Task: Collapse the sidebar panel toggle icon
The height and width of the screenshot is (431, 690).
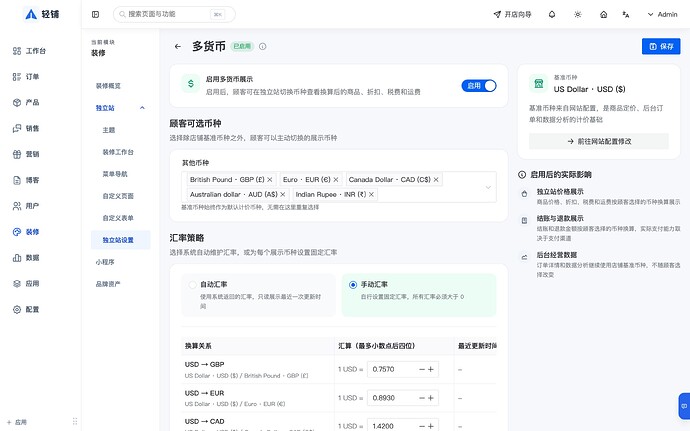Action: (95, 15)
